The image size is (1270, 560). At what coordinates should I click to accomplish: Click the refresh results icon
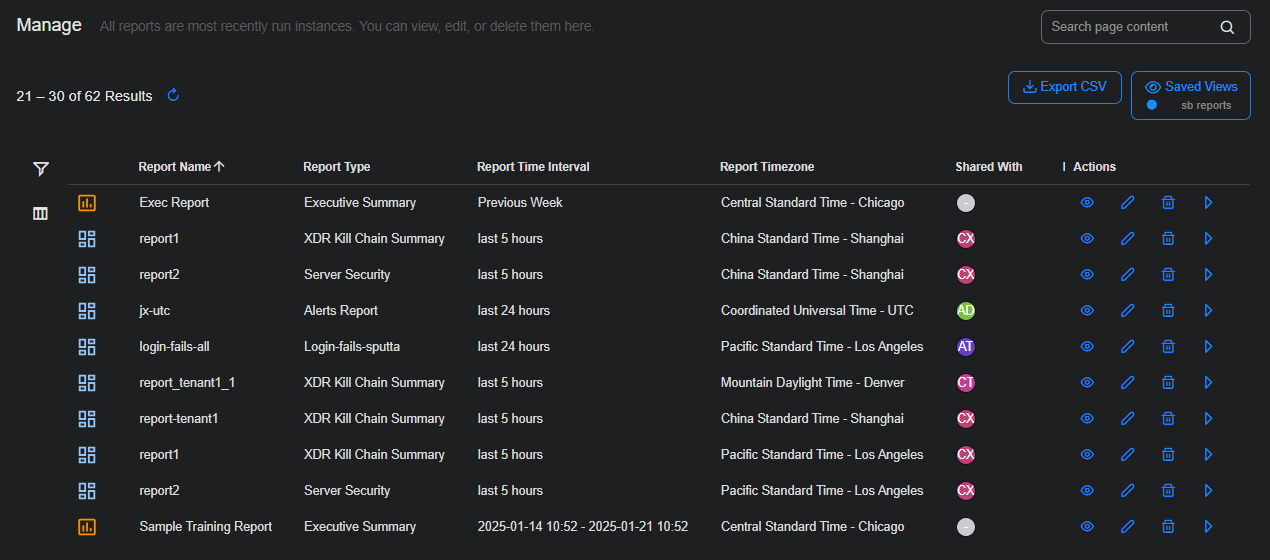coord(173,96)
